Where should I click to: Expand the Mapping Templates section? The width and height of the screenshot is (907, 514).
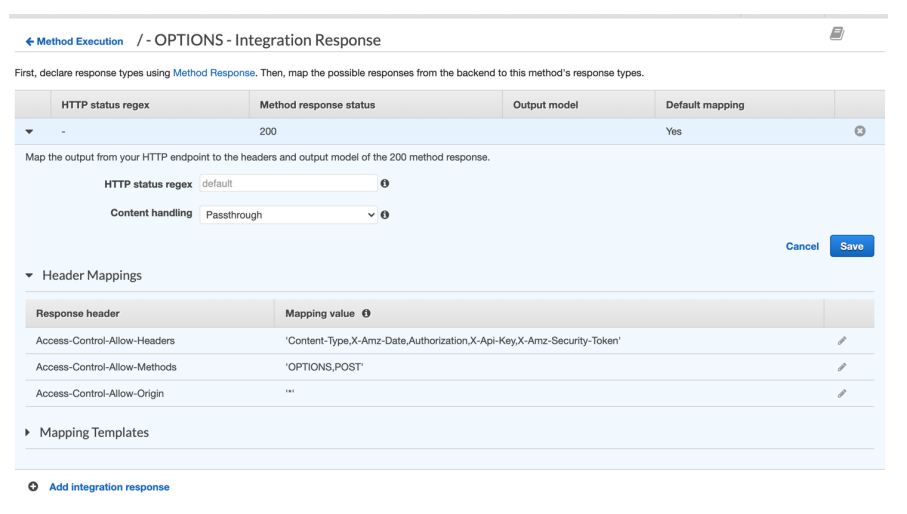click(28, 433)
